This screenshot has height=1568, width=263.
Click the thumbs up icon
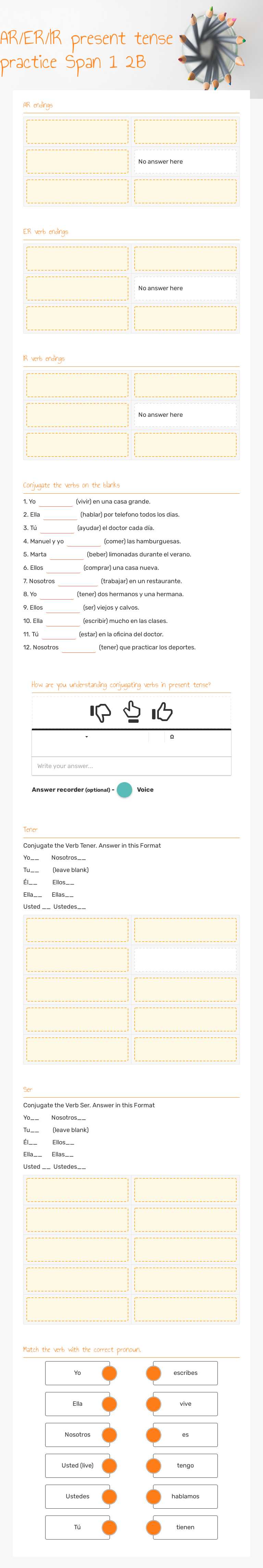pos(162,711)
